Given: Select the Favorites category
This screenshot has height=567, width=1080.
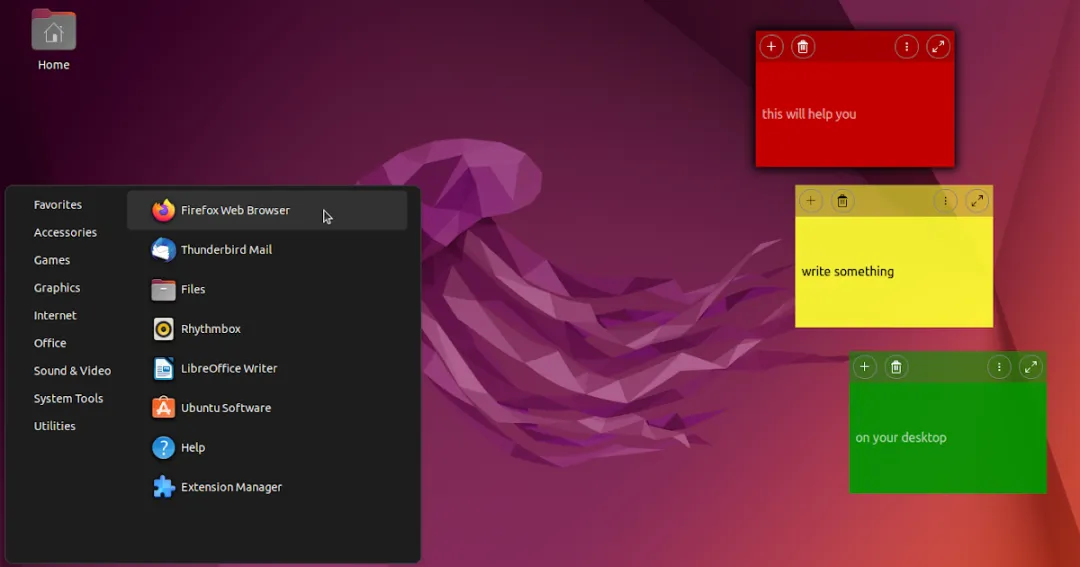Looking at the screenshot, I should (58, 205).
